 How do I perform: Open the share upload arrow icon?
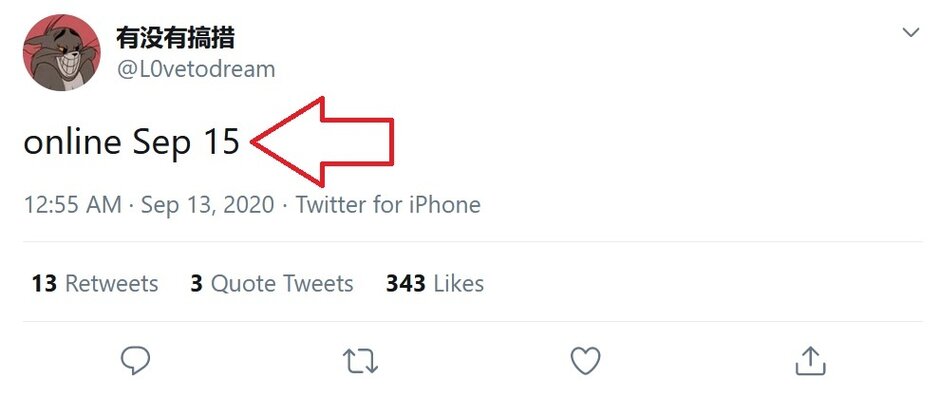click(810, 360)
